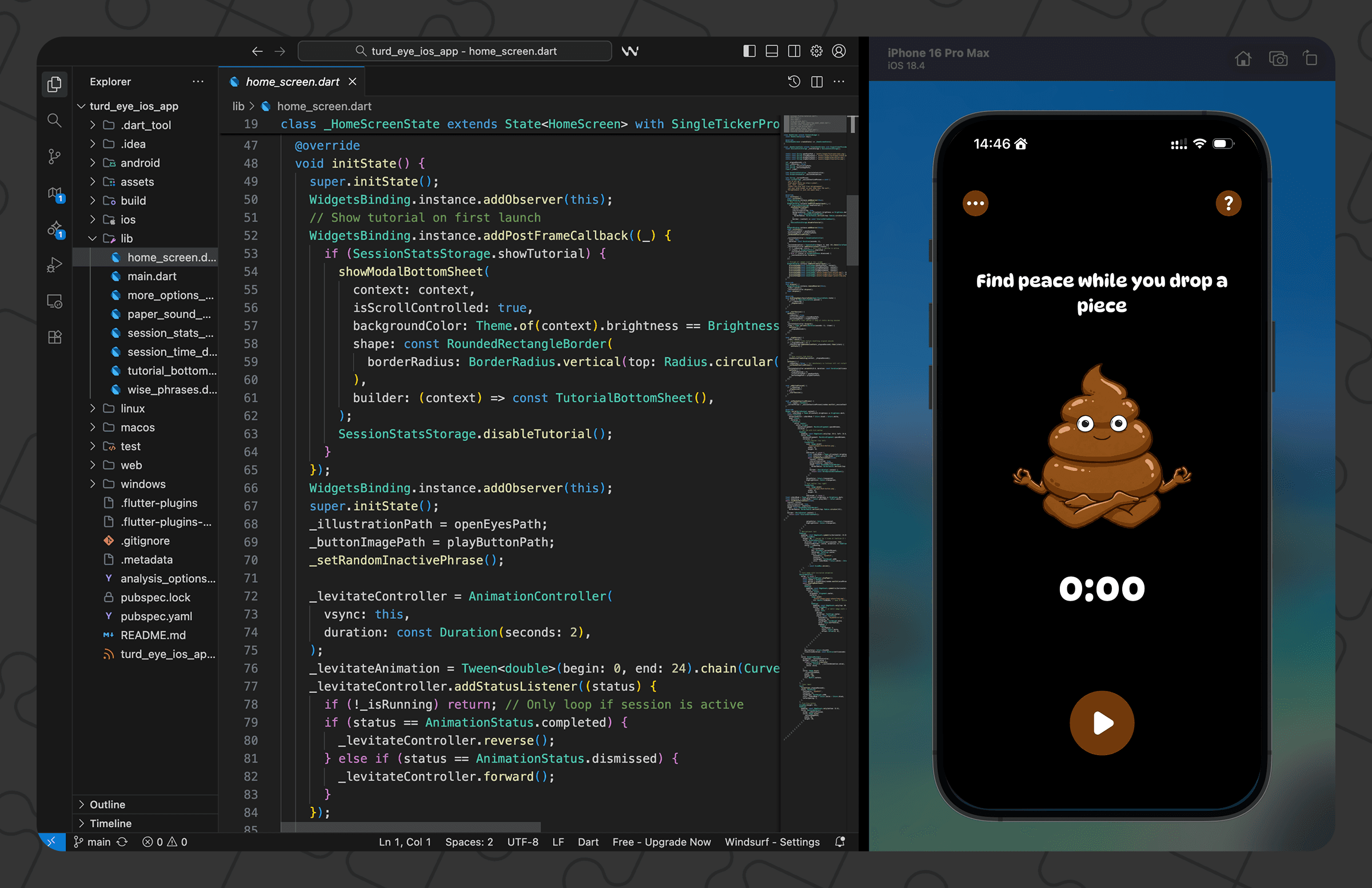Viewport: 1372px width, 888px height.
Task: Toggle the secondary sidebar visibility
Action: click(794, 51)
